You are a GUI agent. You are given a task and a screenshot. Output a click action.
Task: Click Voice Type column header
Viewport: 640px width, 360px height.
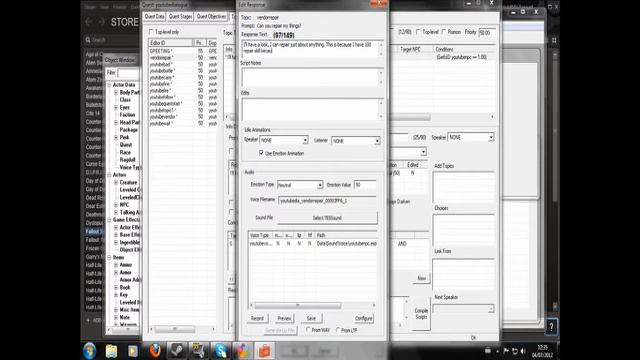(260, 236)
